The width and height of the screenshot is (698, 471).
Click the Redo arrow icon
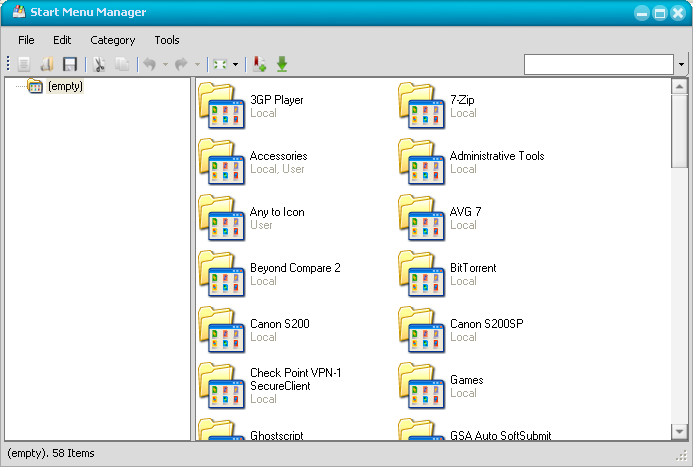tap(181, 65)
